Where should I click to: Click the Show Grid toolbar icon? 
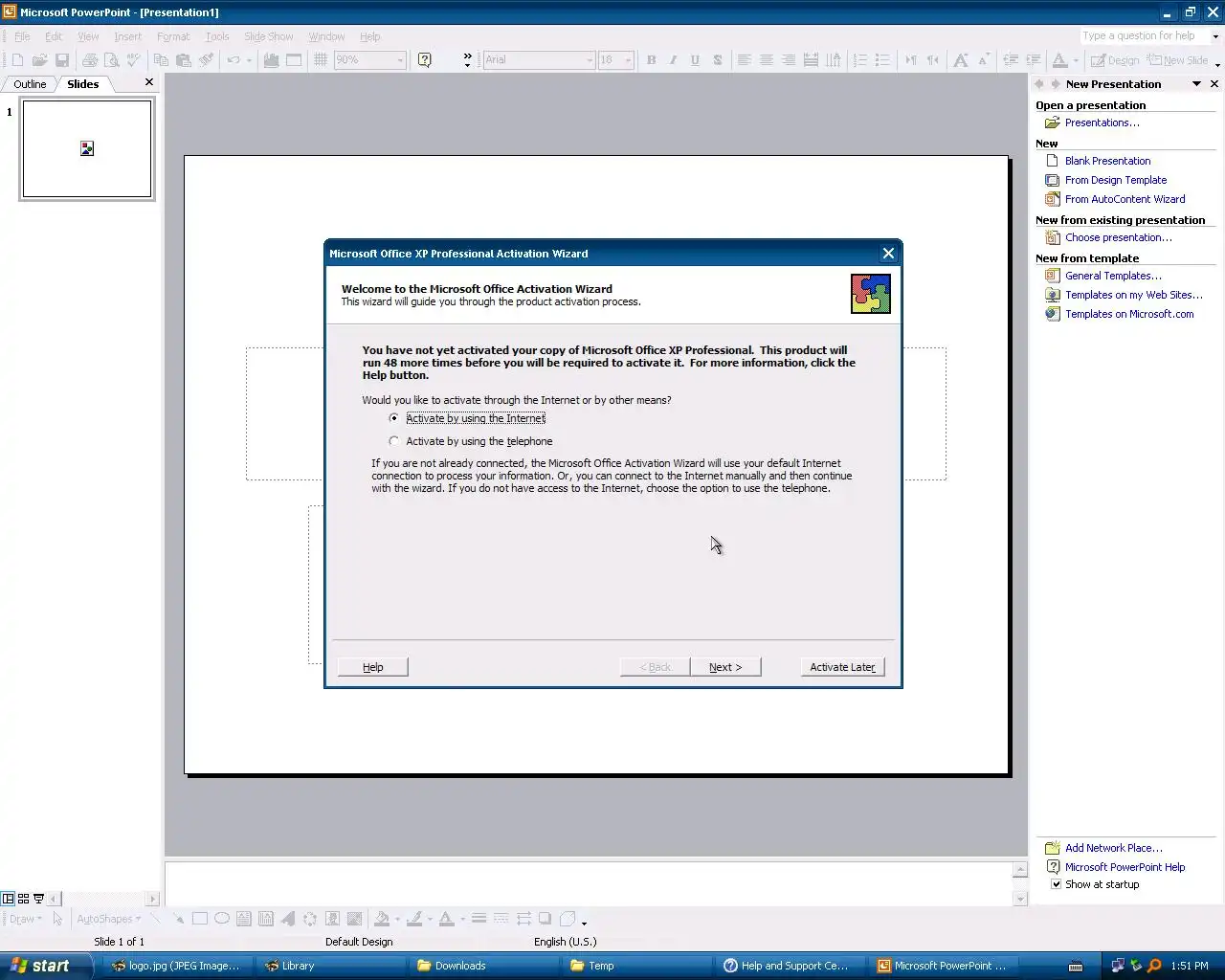(321, 60)
